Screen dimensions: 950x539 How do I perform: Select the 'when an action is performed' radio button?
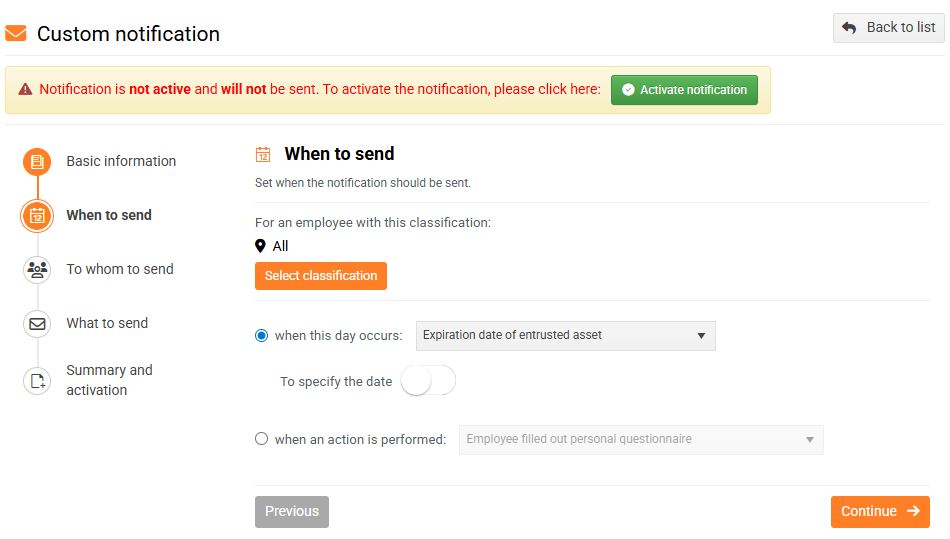pos(262,439)
